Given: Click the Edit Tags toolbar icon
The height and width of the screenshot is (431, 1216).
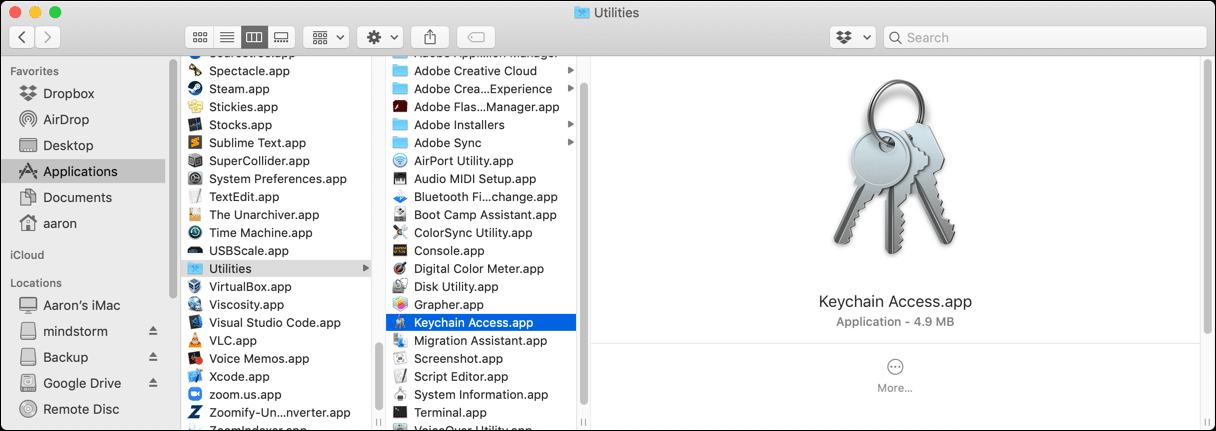Looking at the screenshot, I should pyautogui.click(x=476, y=37).
